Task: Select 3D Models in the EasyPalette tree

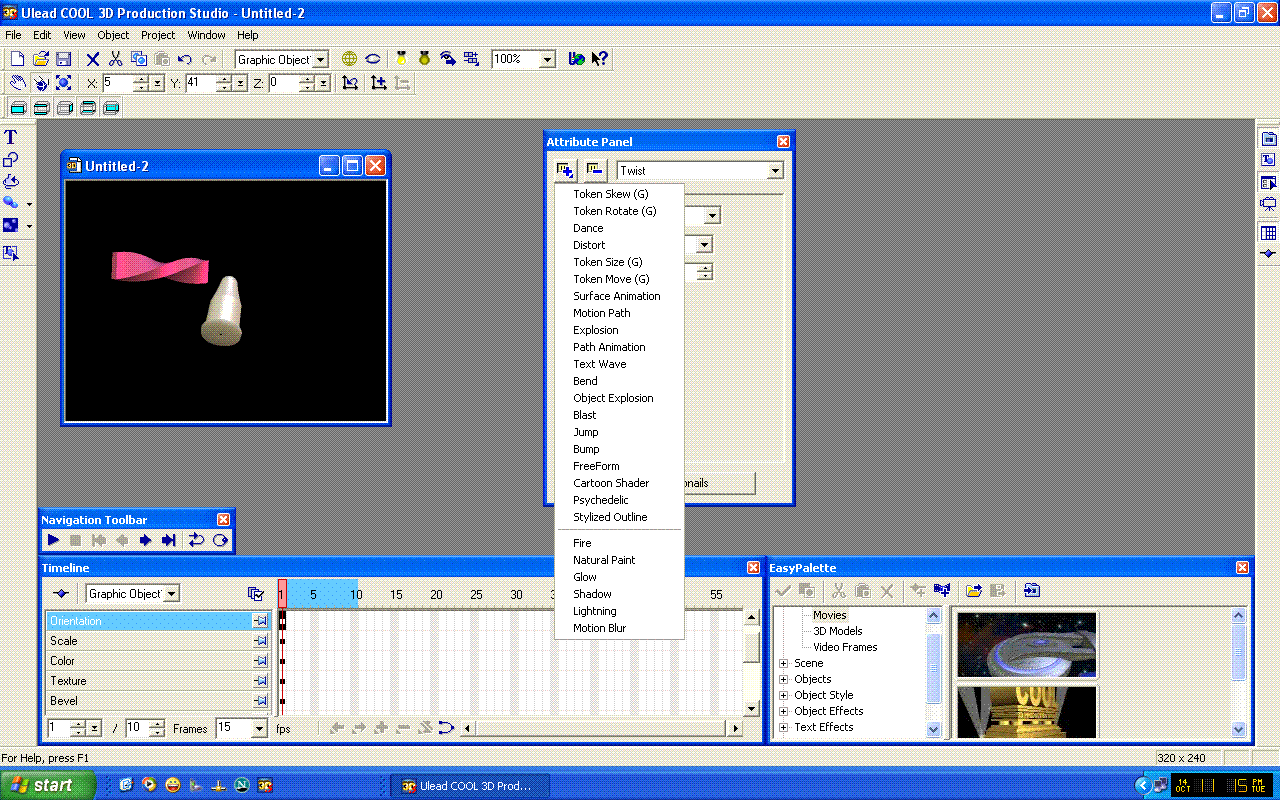Action: point(838,631)
